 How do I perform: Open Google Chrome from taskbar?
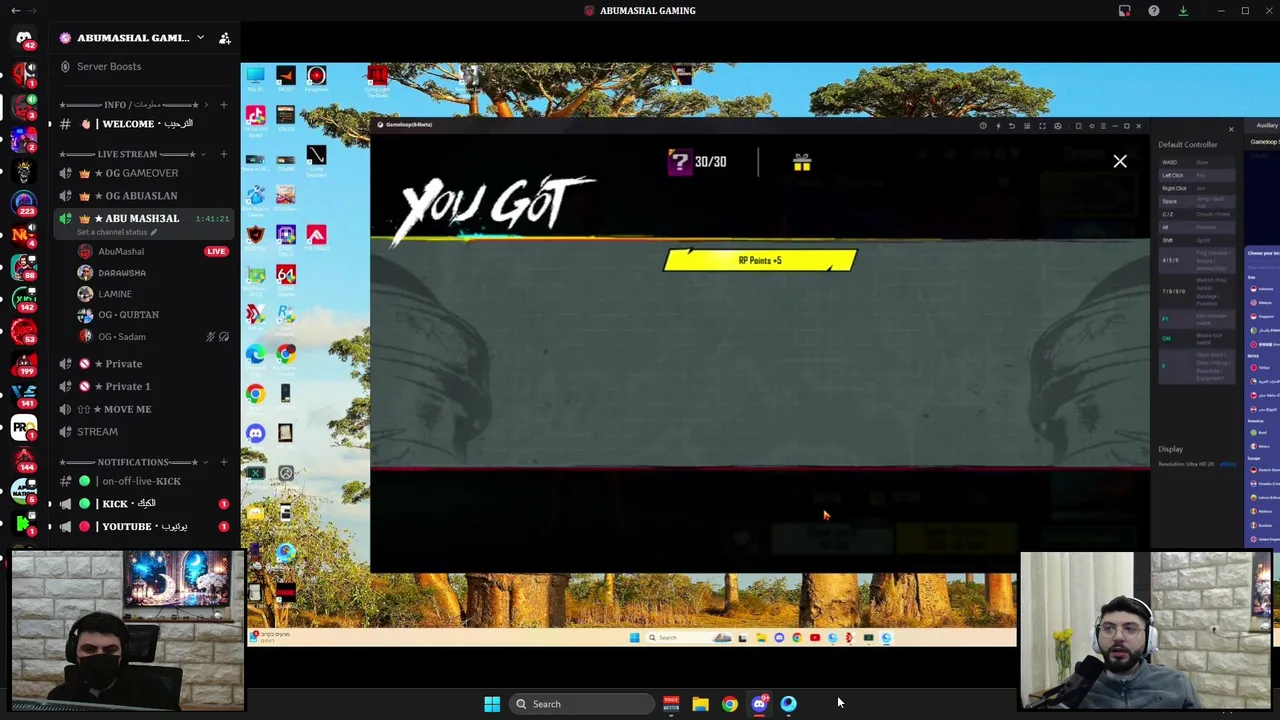tap(730, 704)
